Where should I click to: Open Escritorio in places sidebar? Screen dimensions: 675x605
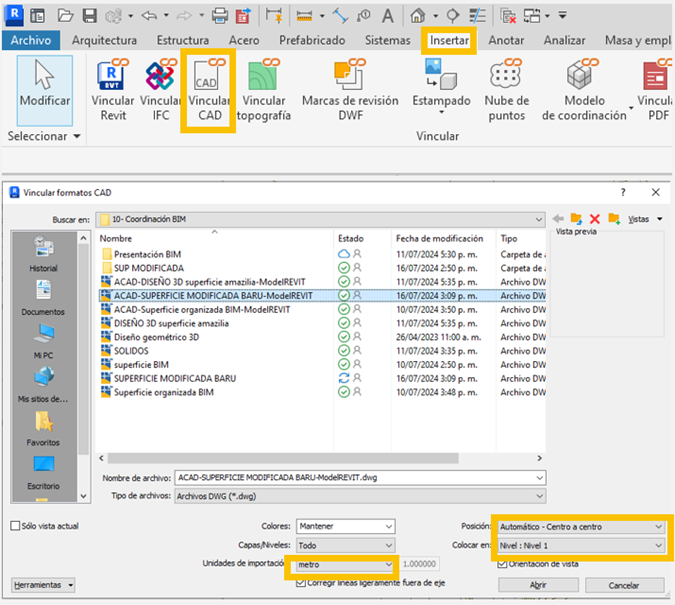(43, 472)
